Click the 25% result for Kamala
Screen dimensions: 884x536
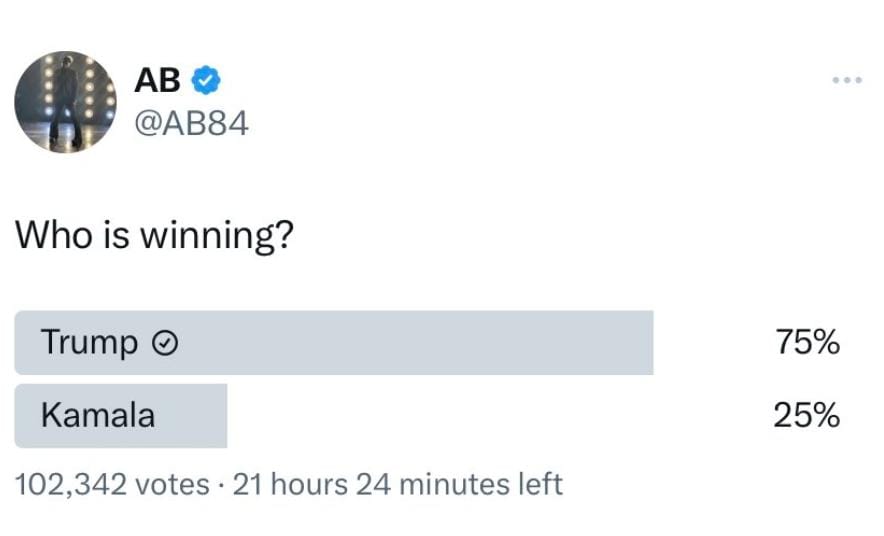(x=806, y=415)
